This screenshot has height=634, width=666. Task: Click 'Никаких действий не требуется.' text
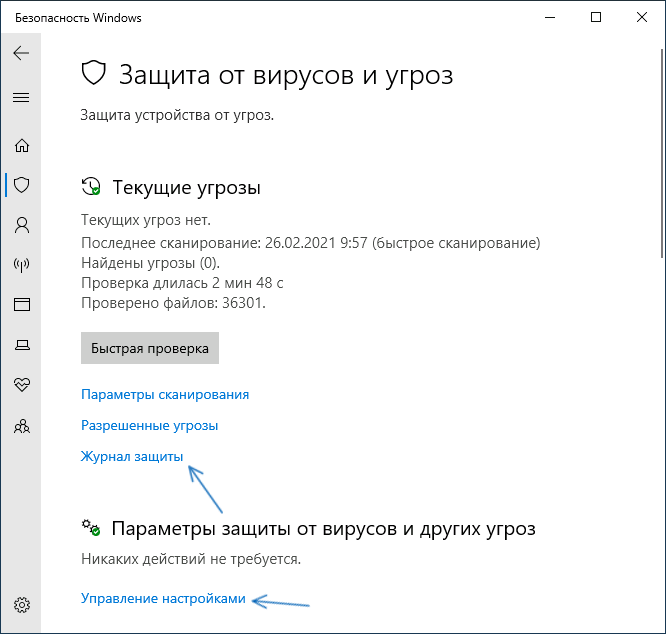(191, 559)
